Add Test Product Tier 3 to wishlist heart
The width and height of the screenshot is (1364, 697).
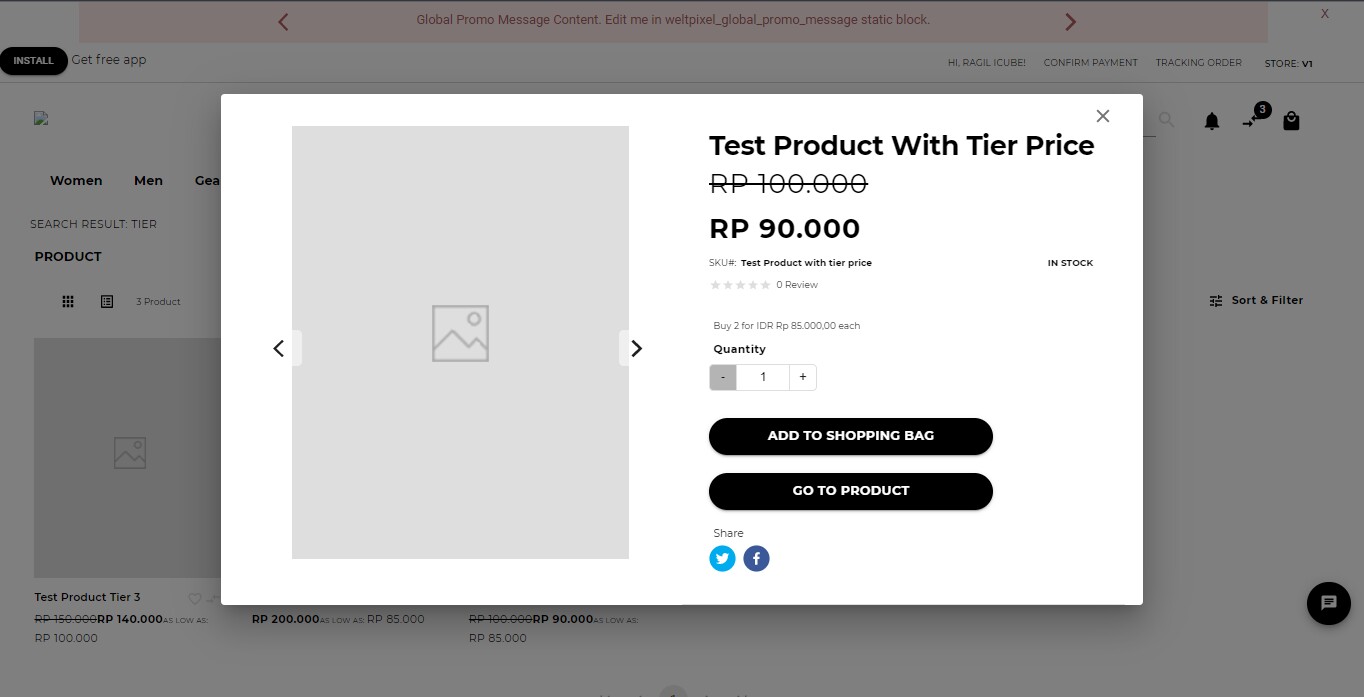pos(194,599)
